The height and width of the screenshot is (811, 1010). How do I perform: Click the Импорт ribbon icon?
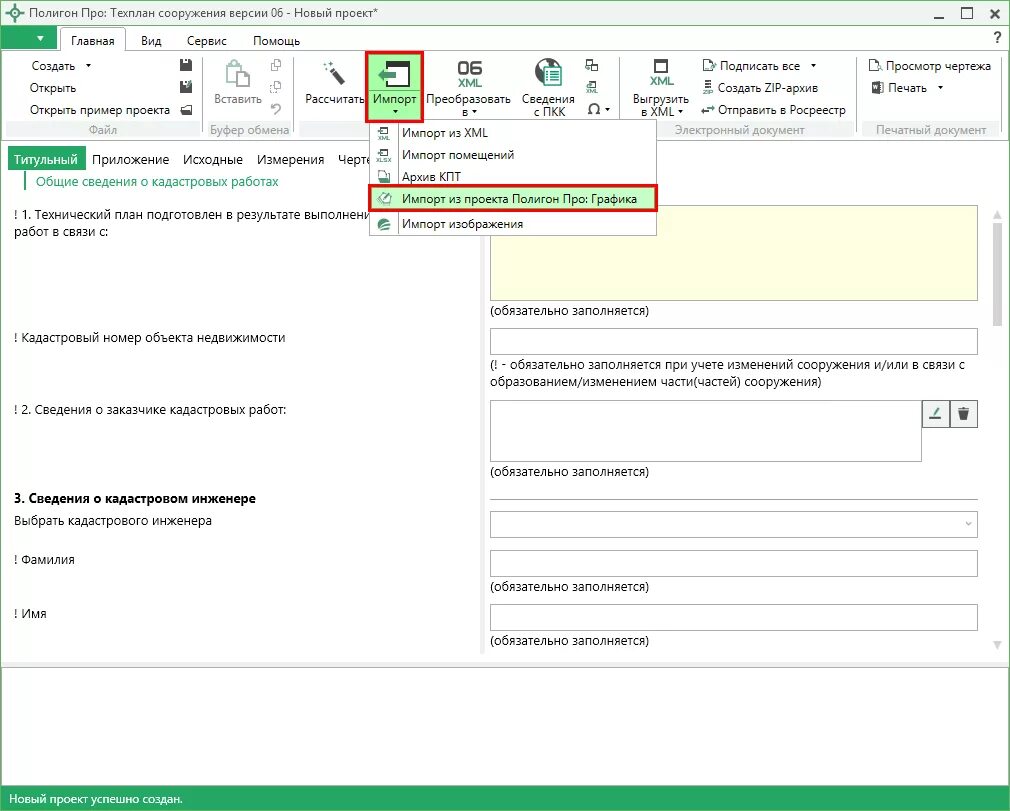394,74
